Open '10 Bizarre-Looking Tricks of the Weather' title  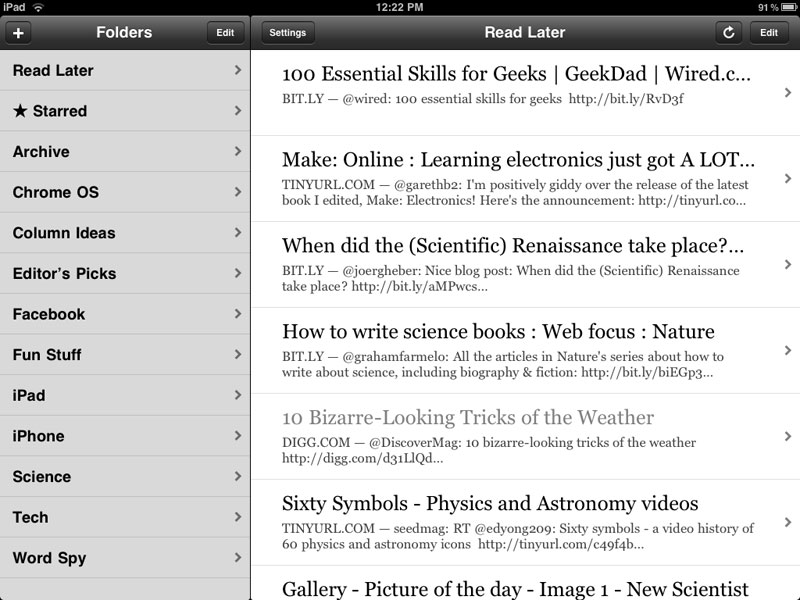pyautogui.click(x=468, y=417)
